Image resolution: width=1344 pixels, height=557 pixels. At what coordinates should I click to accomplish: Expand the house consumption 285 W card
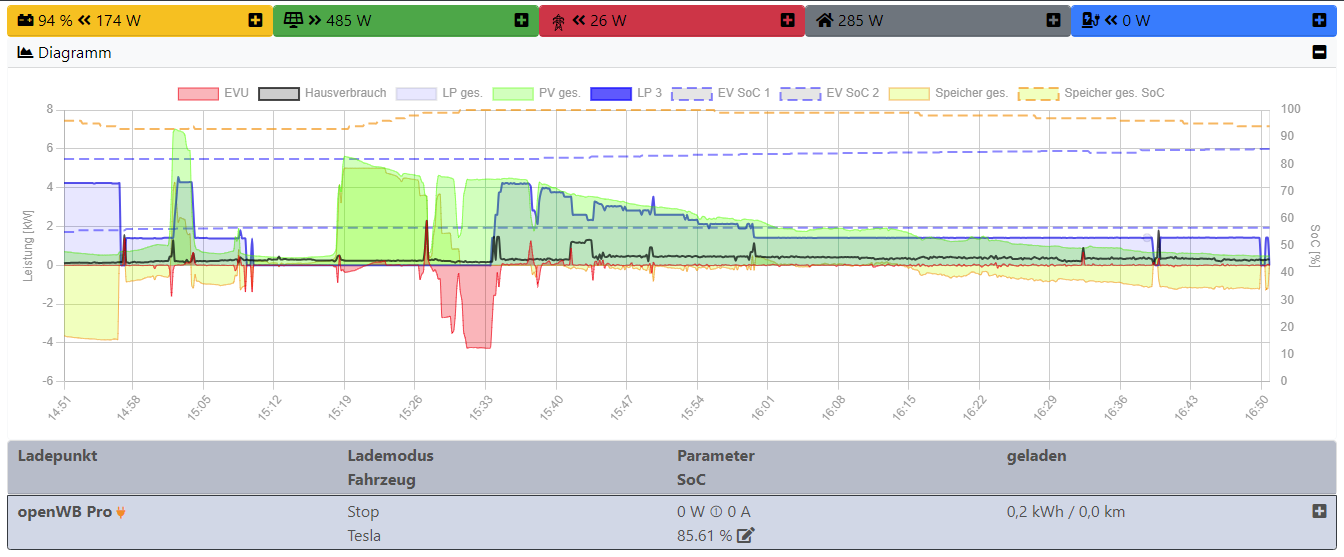[1053, 20]
